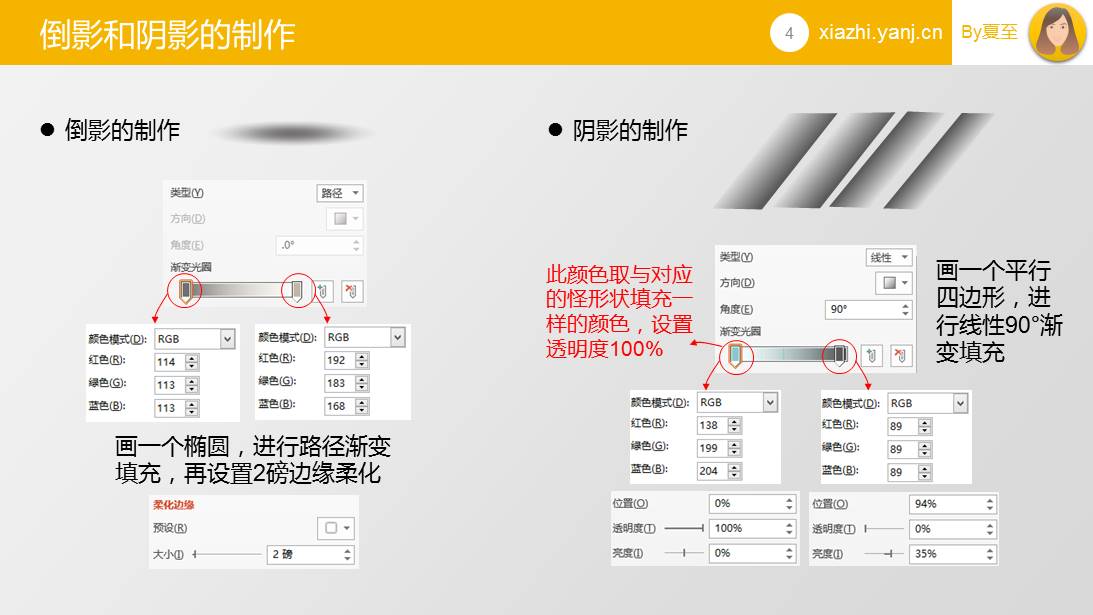Click the author avatar portrait
The height and width of the screenshot is (615, 1093).
click(1057, 32)
